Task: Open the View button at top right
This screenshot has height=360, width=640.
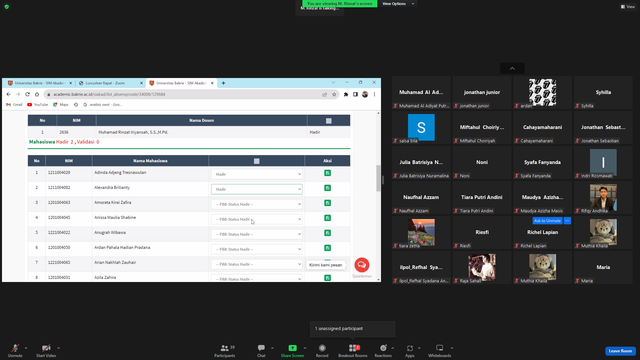Action: [628, 7]
